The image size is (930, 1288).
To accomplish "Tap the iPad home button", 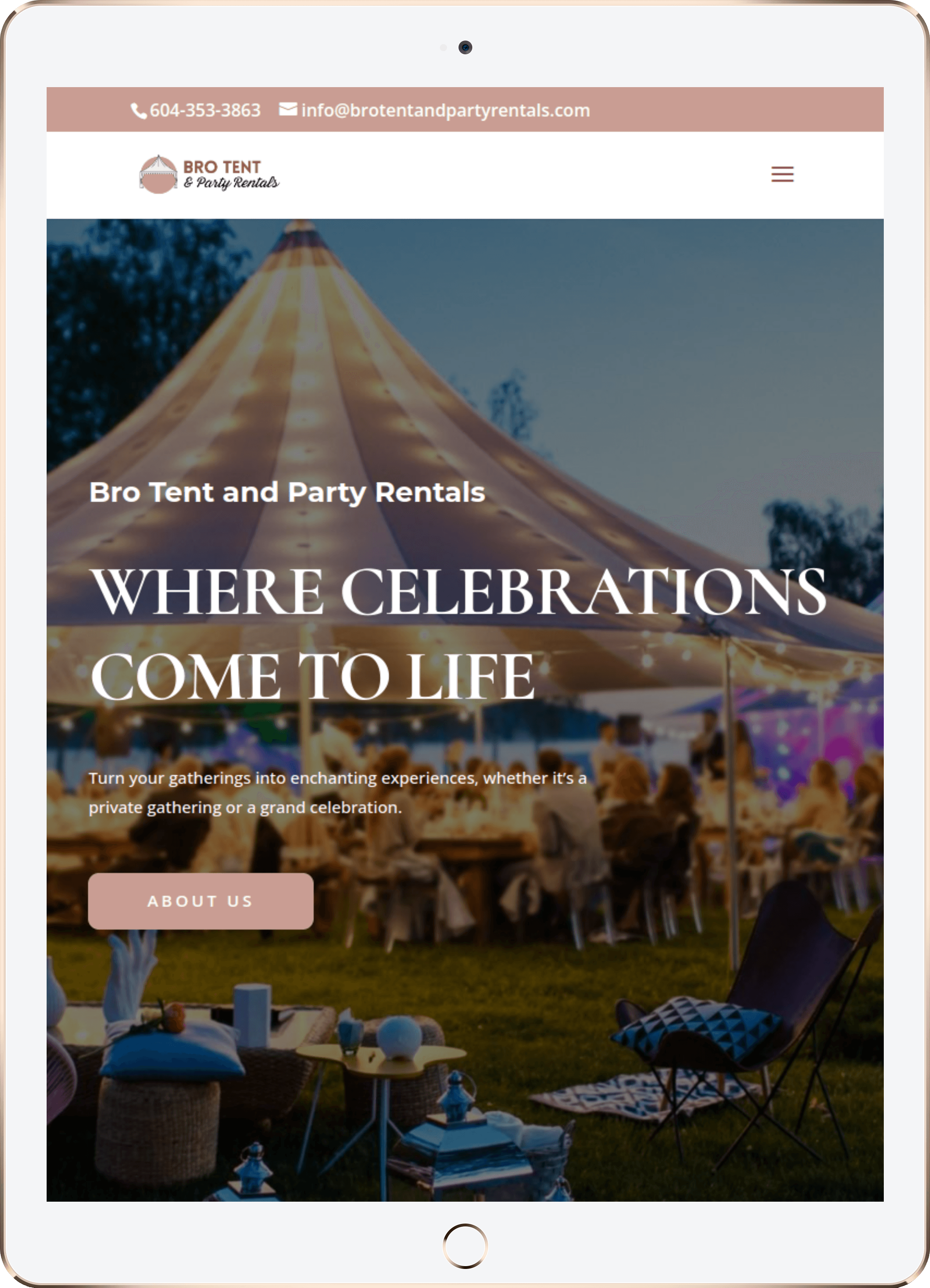I will point(465,1245).
